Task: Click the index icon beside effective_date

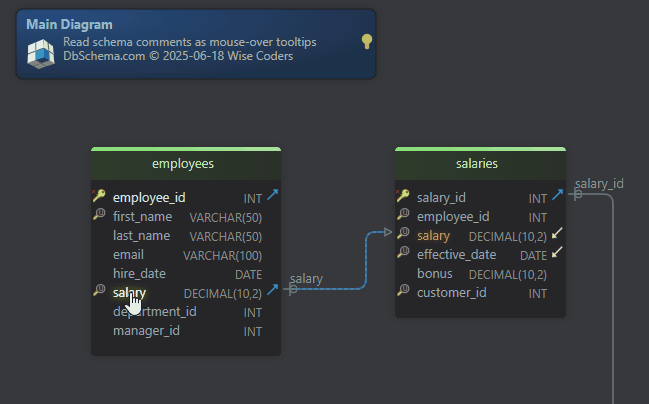Action: tap(403, 252)
